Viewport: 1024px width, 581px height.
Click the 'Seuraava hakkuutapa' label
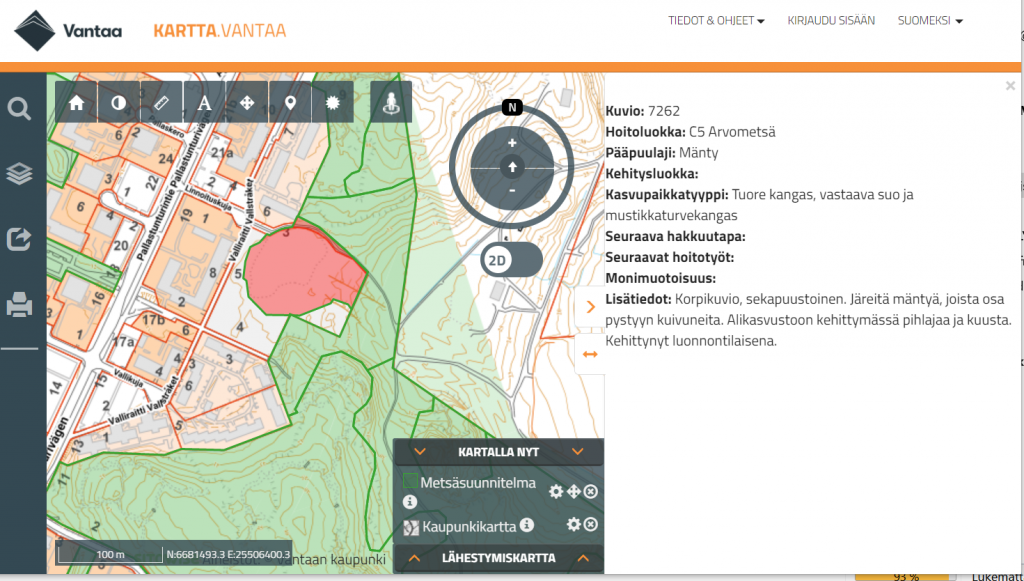pyautogui.click(x=675, y=236)
